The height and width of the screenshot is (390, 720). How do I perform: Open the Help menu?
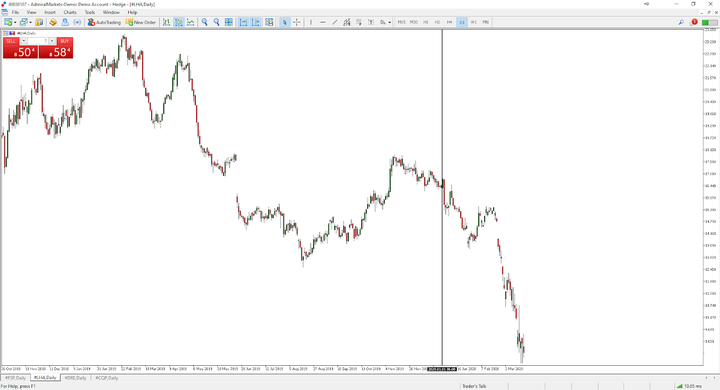(x=132, y=12)
